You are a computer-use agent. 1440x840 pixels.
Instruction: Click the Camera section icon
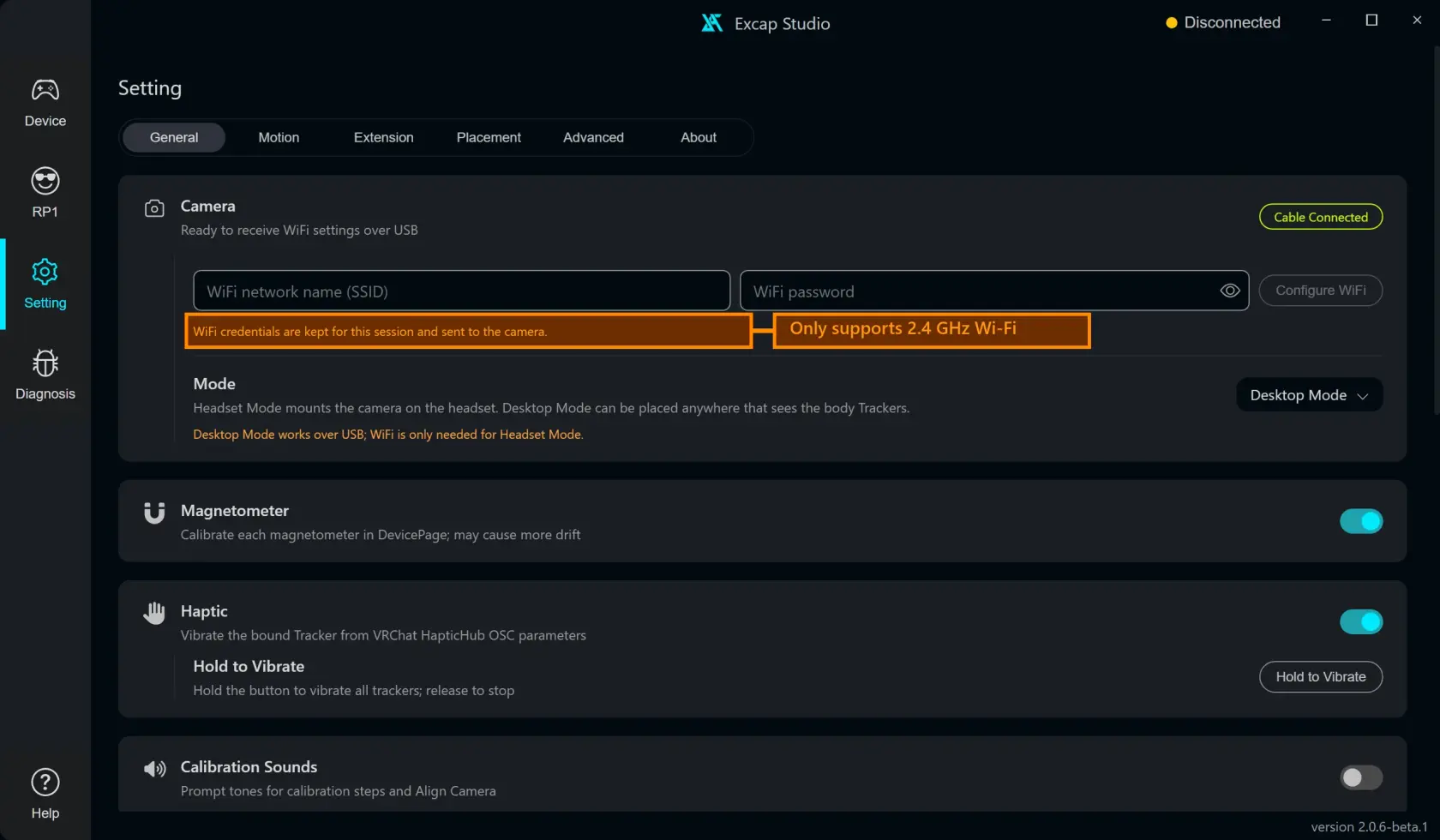(x=154, y=208)
